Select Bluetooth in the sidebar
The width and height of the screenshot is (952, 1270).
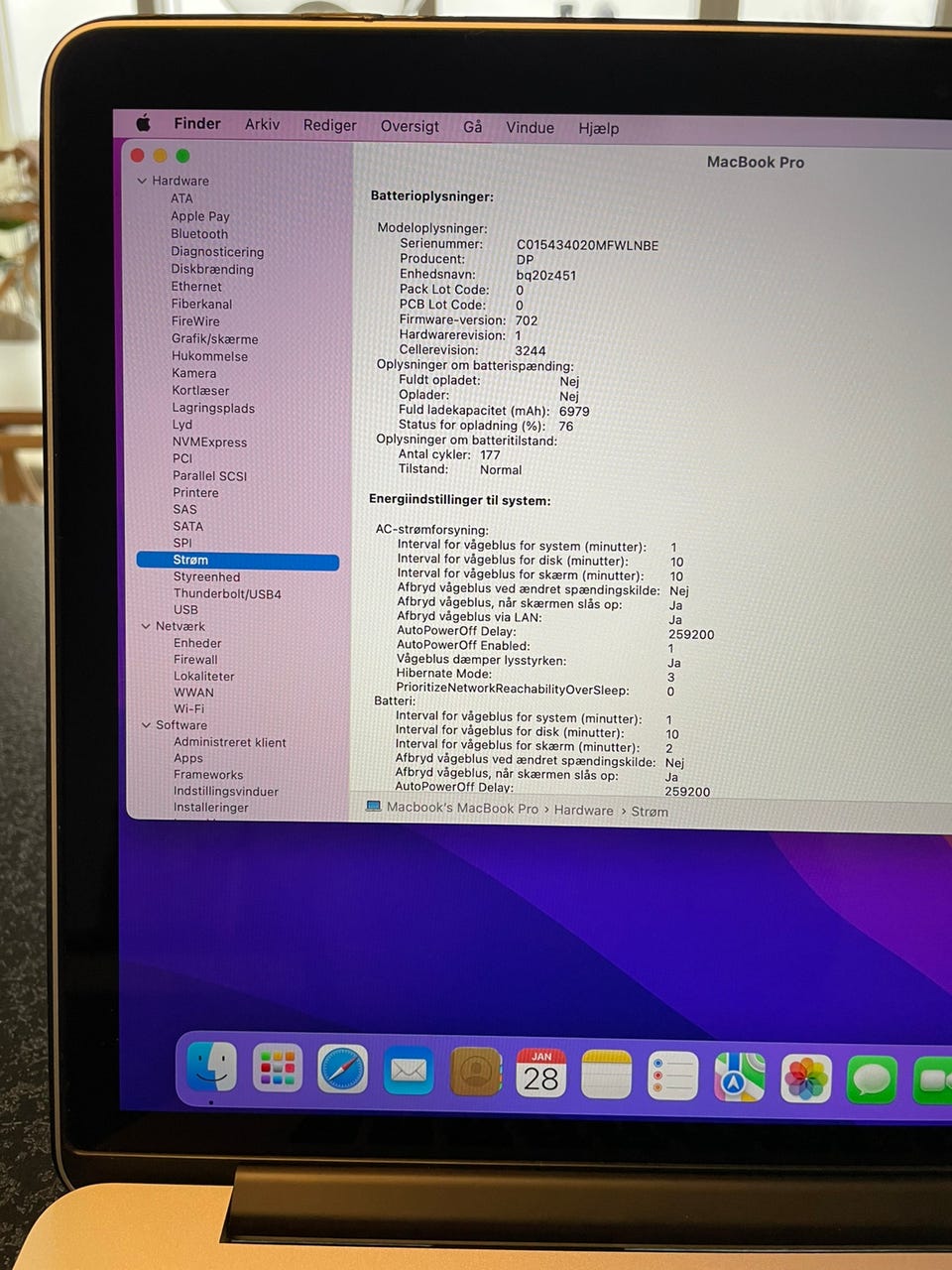click(x=199, y=234)
